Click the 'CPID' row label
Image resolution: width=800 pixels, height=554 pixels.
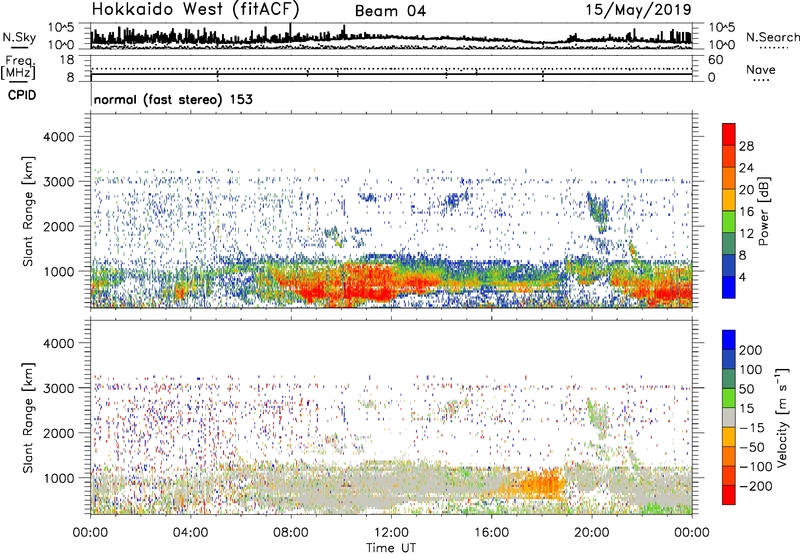22,95
